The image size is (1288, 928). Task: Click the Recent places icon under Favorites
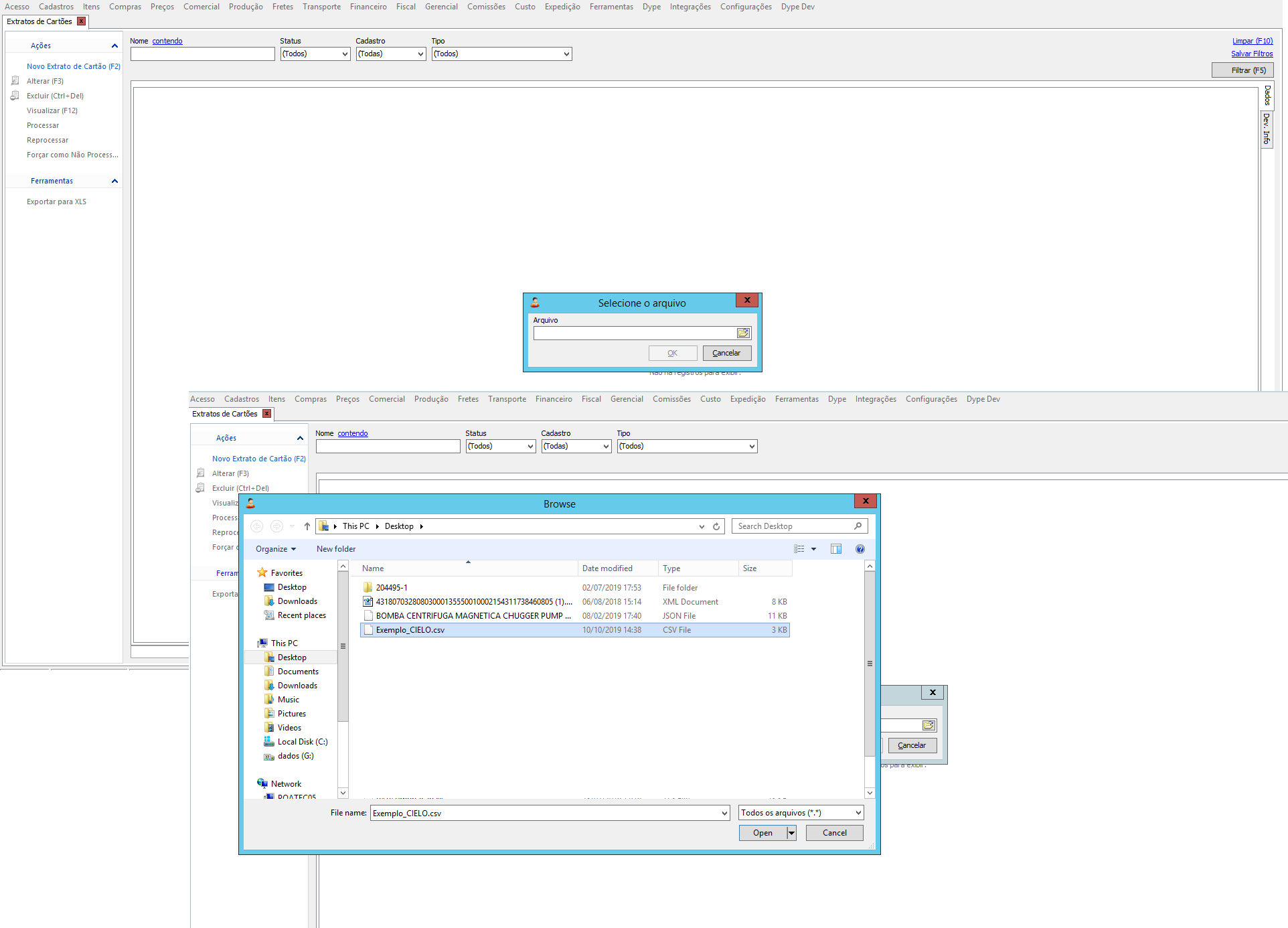click(269, 615)
